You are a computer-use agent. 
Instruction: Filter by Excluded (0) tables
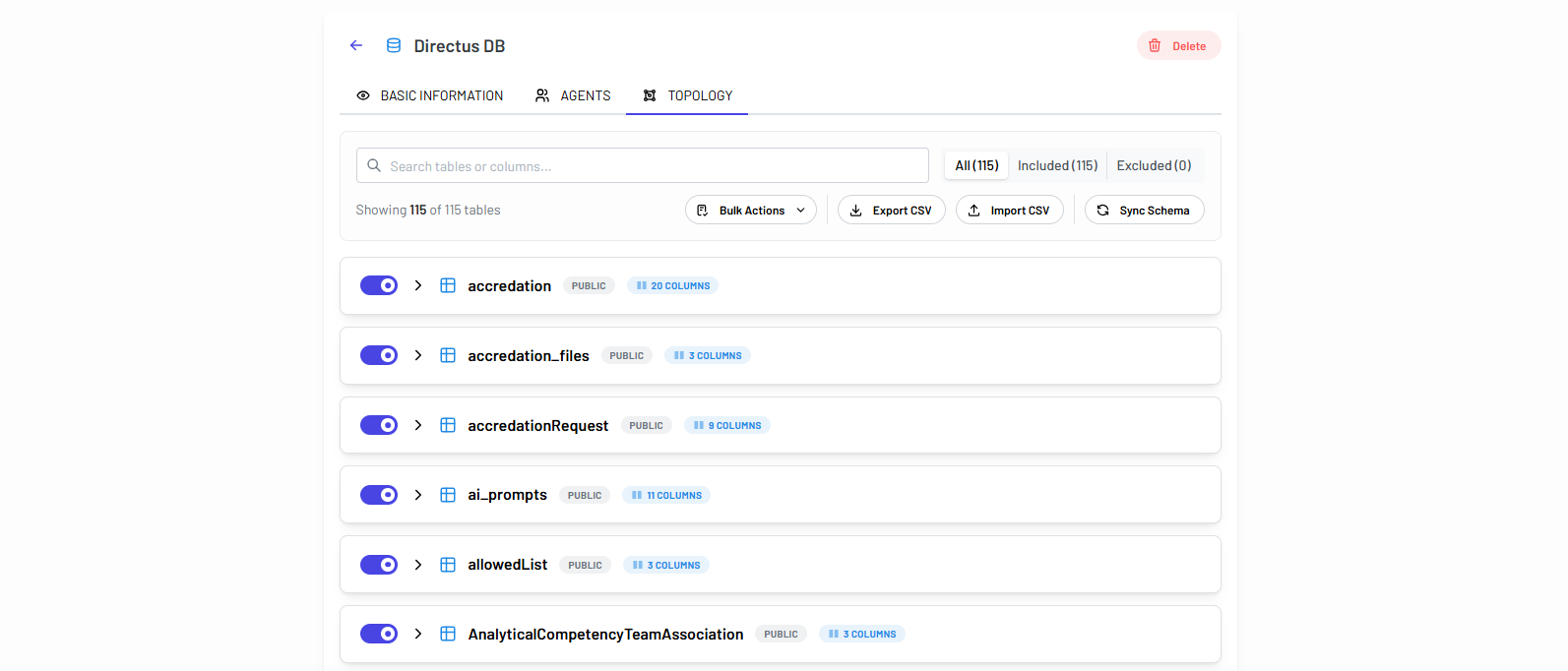click(x=1154, y=165)
